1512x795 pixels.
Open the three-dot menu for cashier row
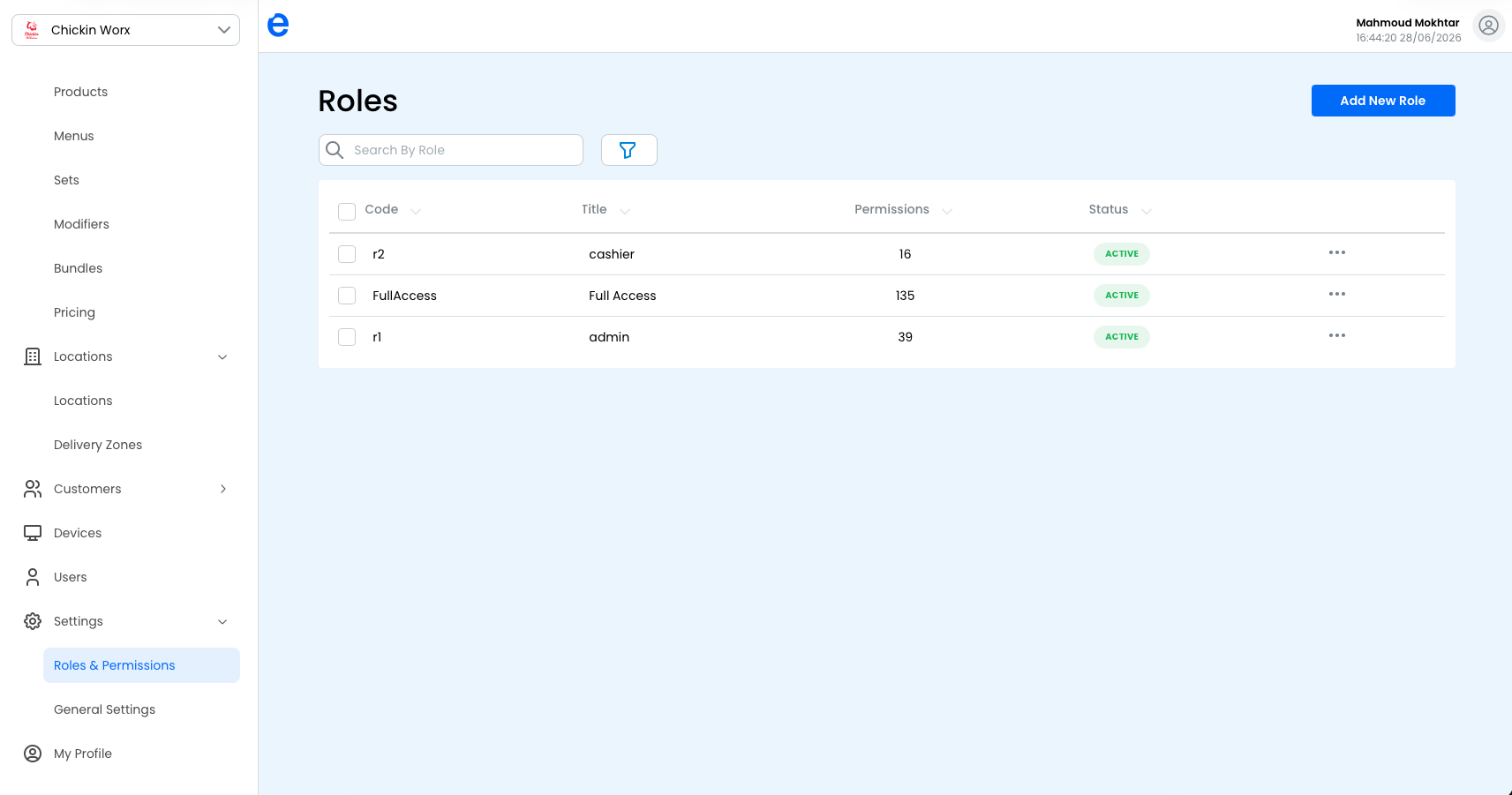click(1337, 253)
